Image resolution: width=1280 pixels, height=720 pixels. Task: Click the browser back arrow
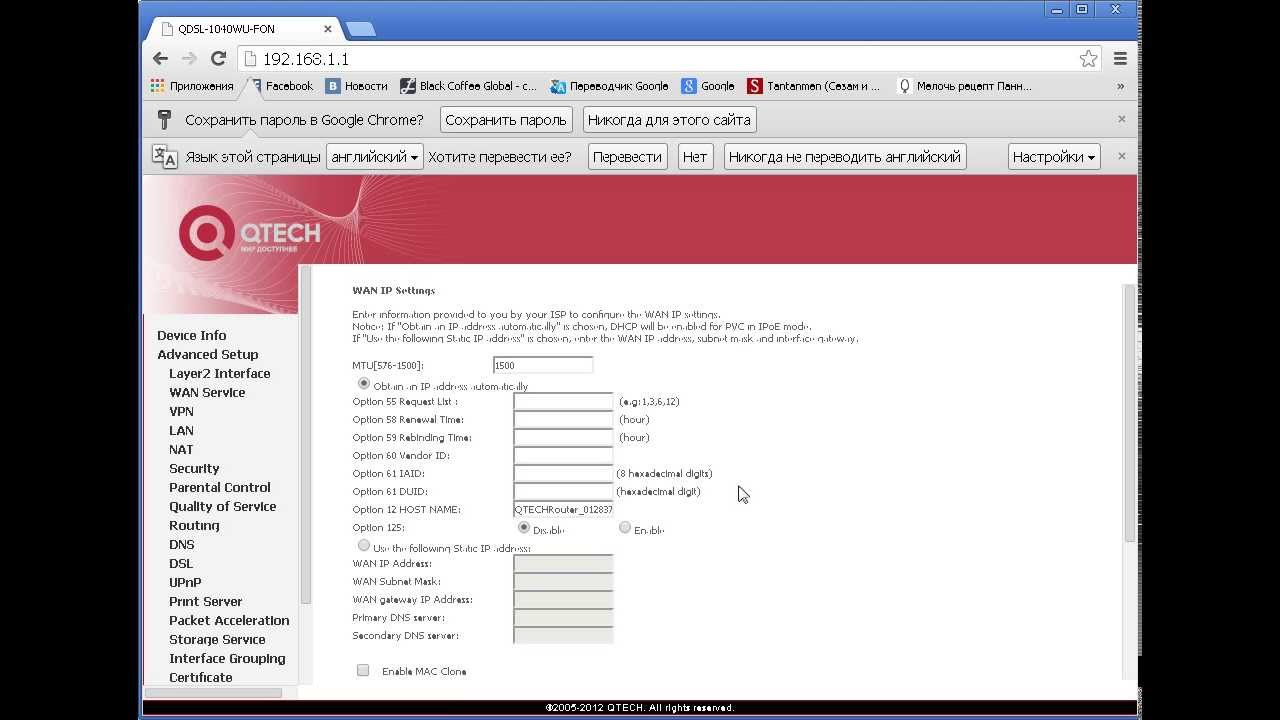[x=161, y=59]
